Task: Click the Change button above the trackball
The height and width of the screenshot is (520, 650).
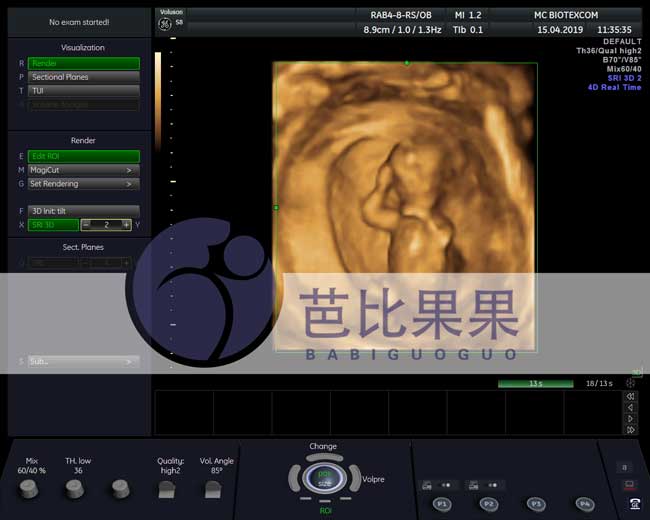Action: 325,457
